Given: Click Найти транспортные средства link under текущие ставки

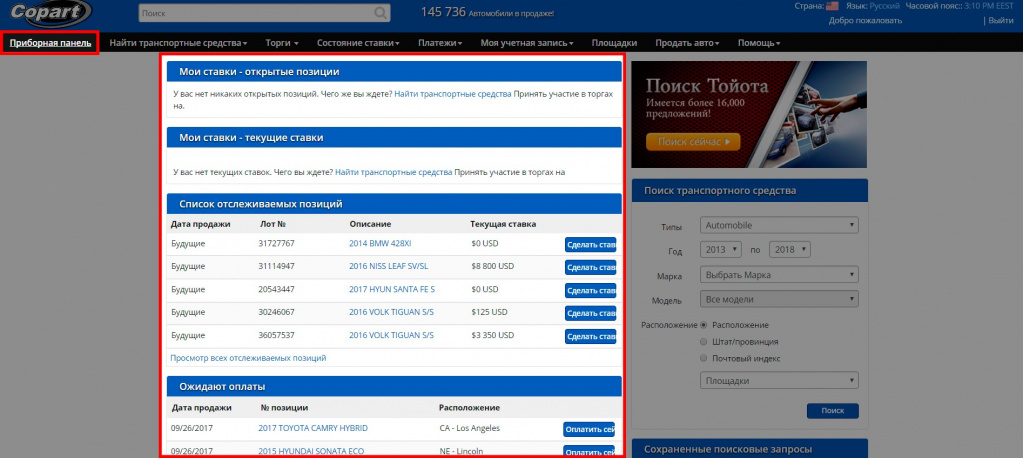Looking at the screenshot, I should click(x=393, y=173).
